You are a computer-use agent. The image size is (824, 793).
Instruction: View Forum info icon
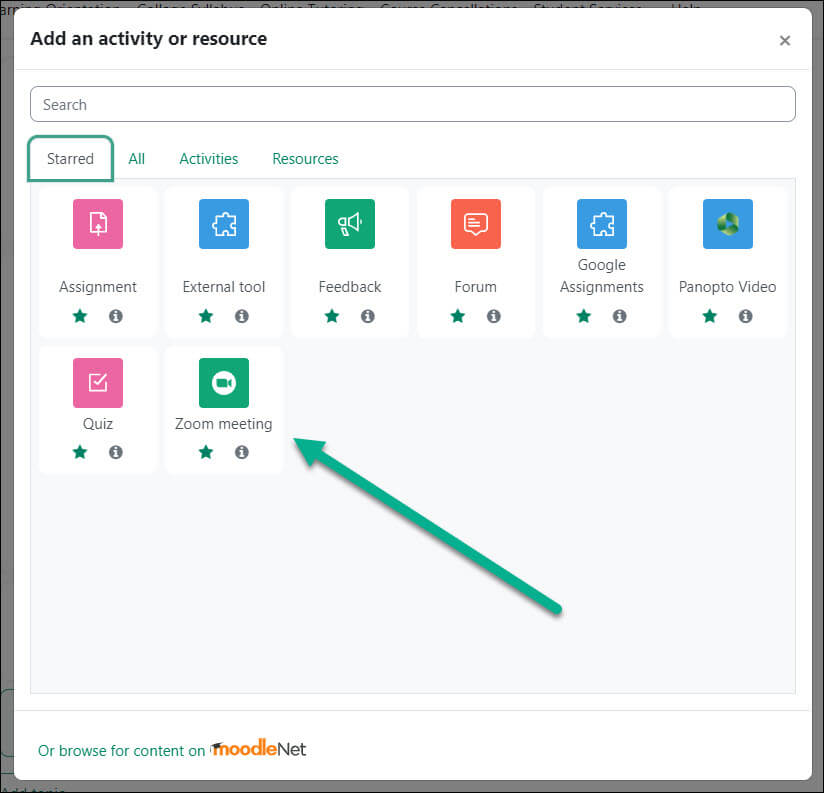[493, 316]
